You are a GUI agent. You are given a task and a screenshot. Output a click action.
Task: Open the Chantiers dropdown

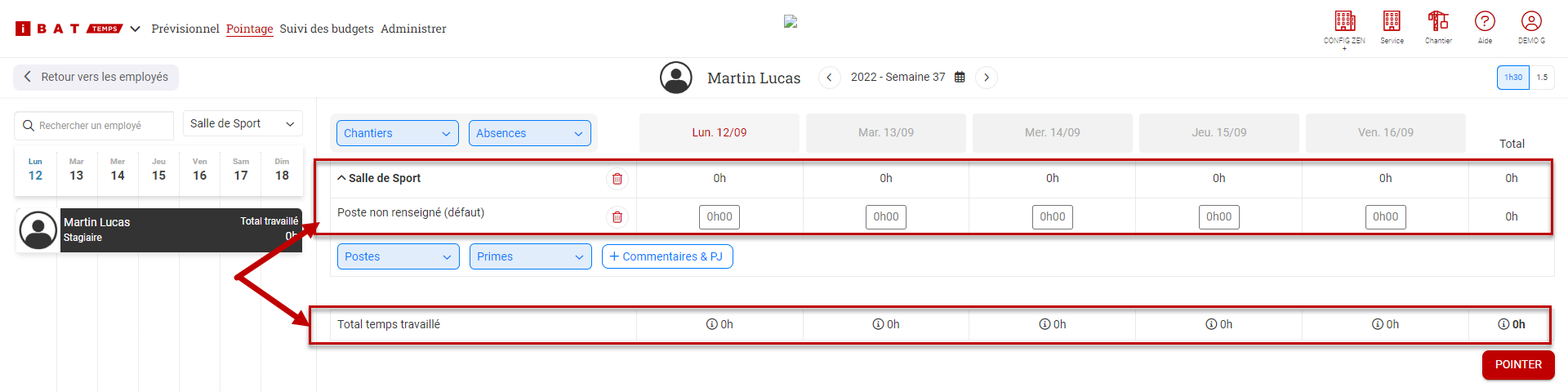(397, 133)
